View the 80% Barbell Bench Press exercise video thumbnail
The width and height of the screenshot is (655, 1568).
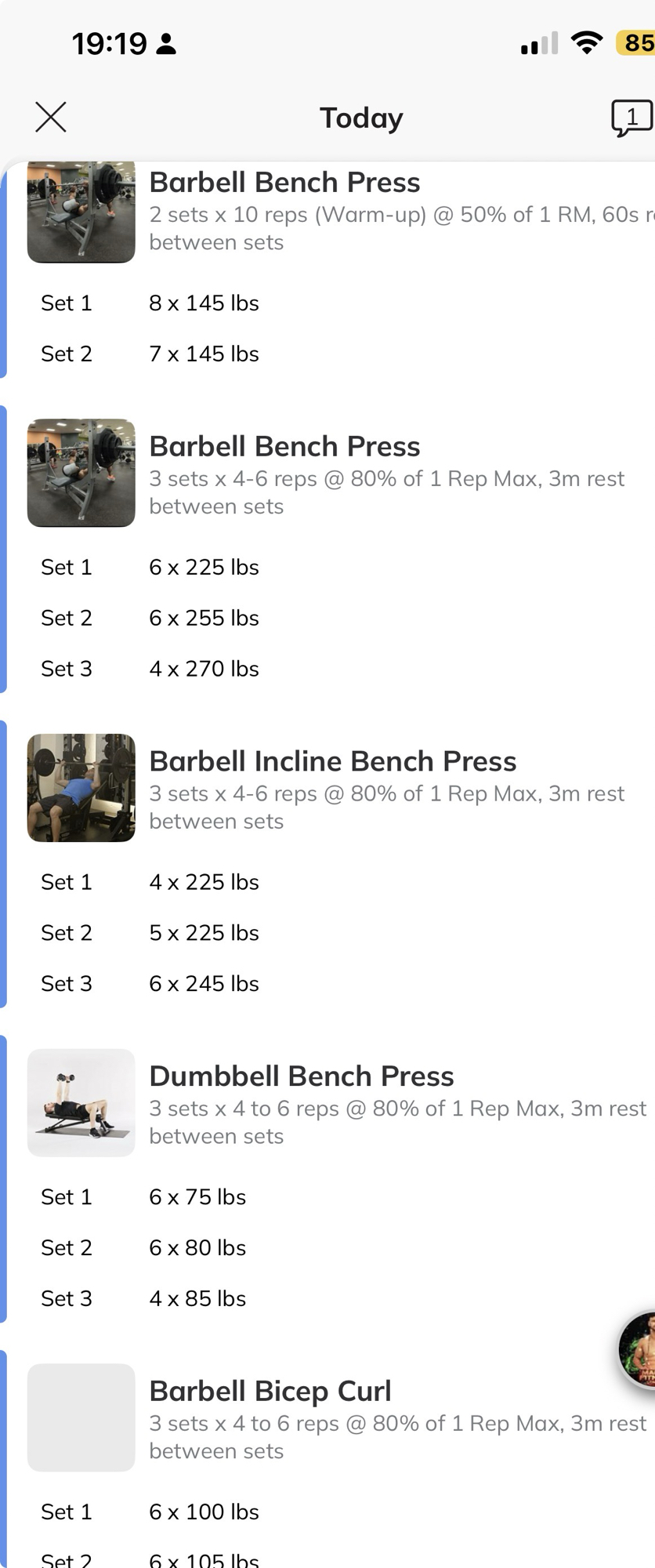81,473
